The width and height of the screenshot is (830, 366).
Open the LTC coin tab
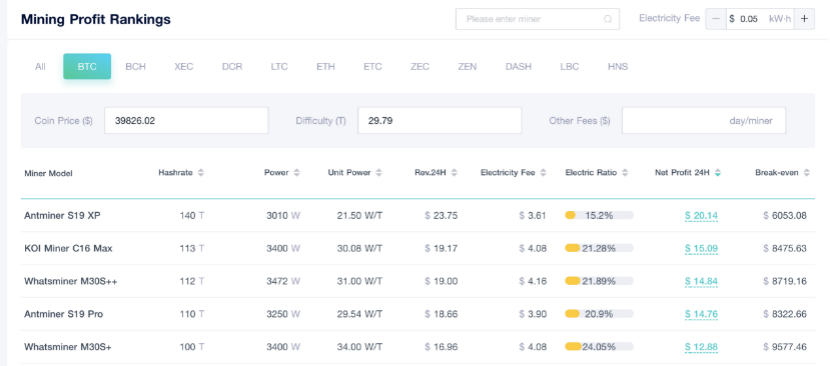click(279, 67)
